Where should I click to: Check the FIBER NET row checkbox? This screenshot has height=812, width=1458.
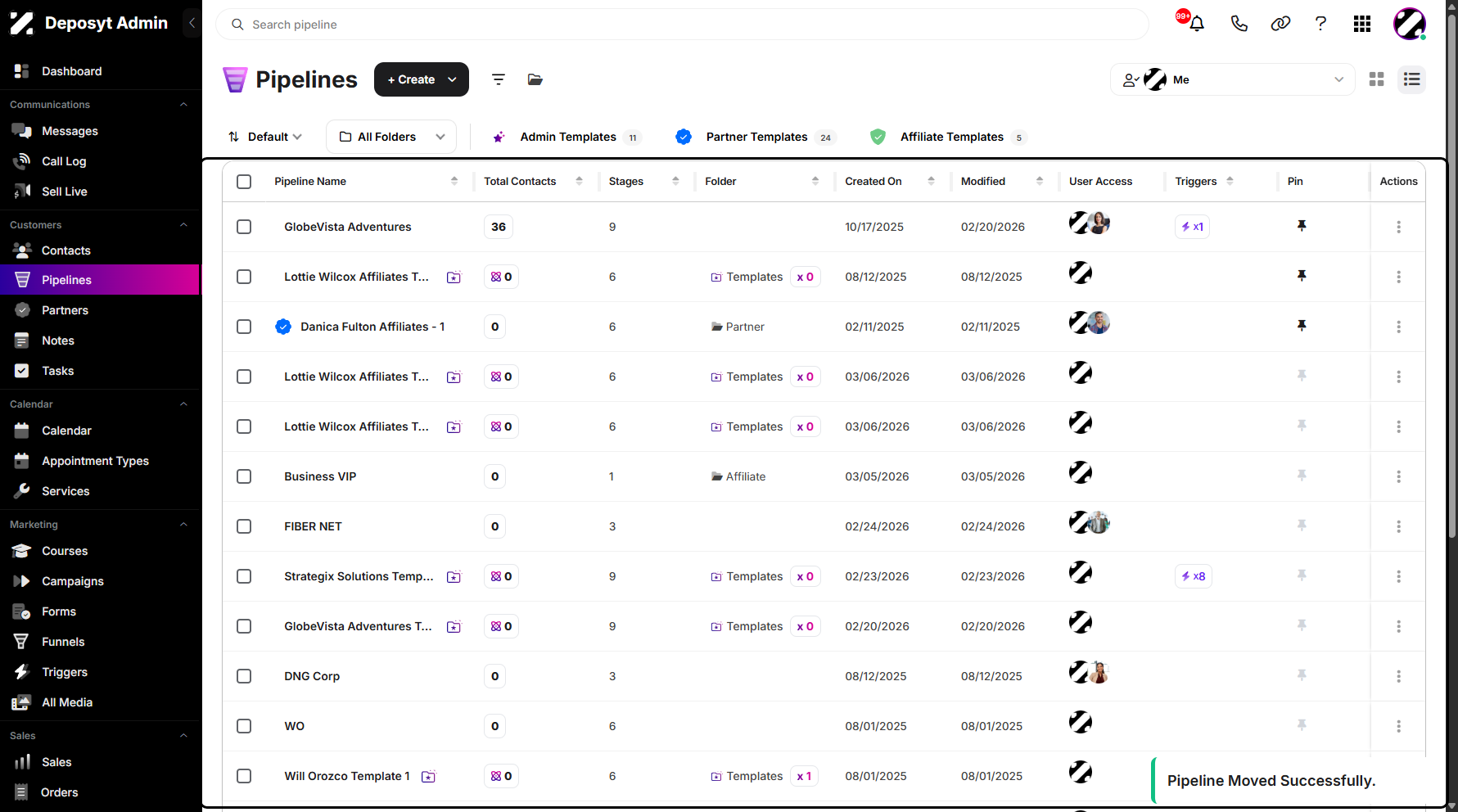tap(244, 526)
